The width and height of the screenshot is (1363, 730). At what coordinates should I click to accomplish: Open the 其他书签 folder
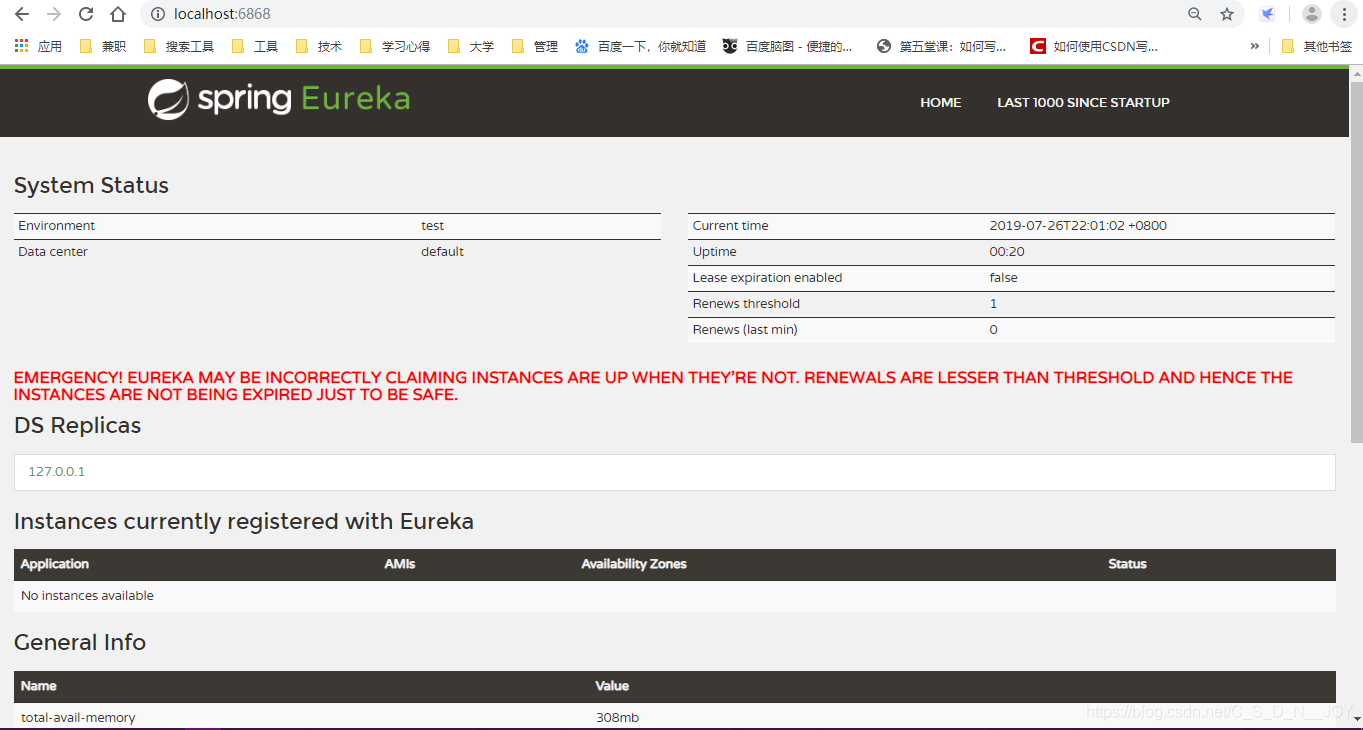(1316, 46)
